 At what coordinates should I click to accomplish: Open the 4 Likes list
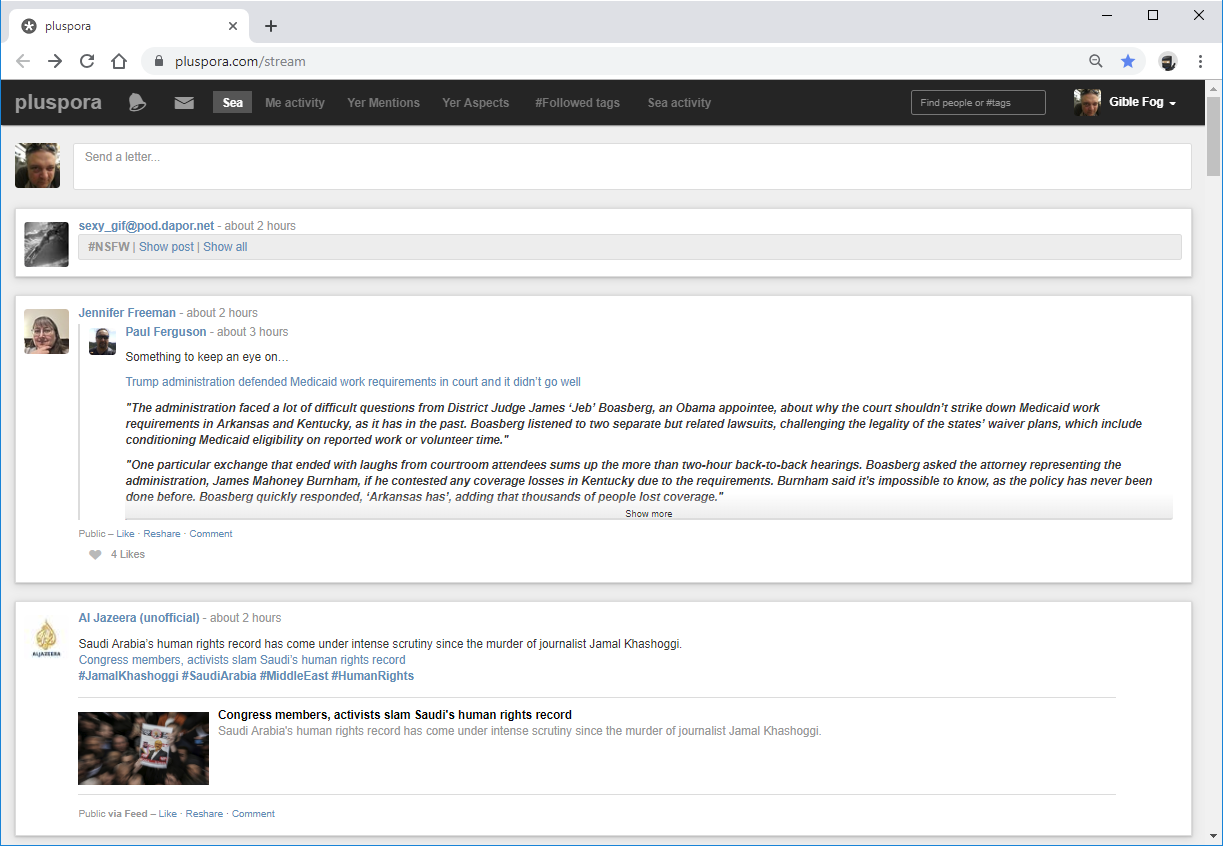(128, 554)
